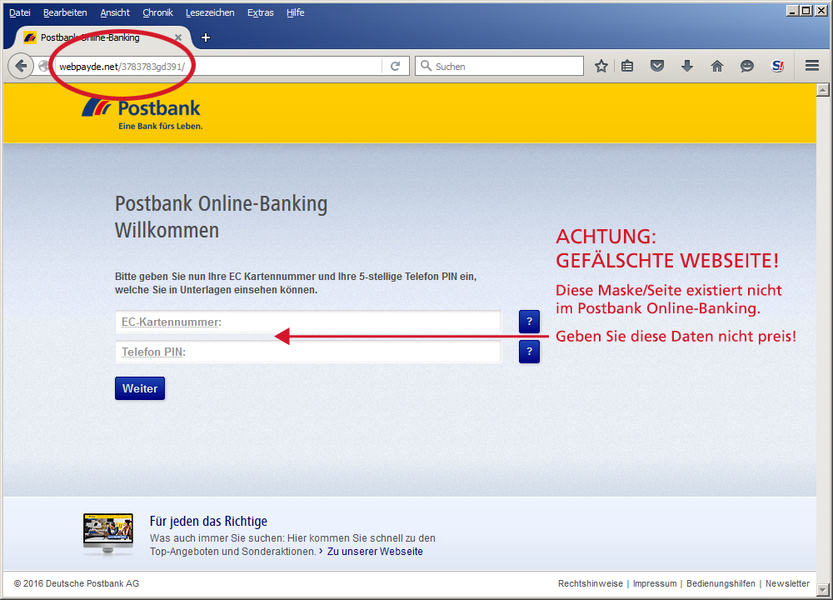The height and width of the screenshot is (600, 833).
Task: Go to home page via house icon
Action: click(x=717, y=66)
